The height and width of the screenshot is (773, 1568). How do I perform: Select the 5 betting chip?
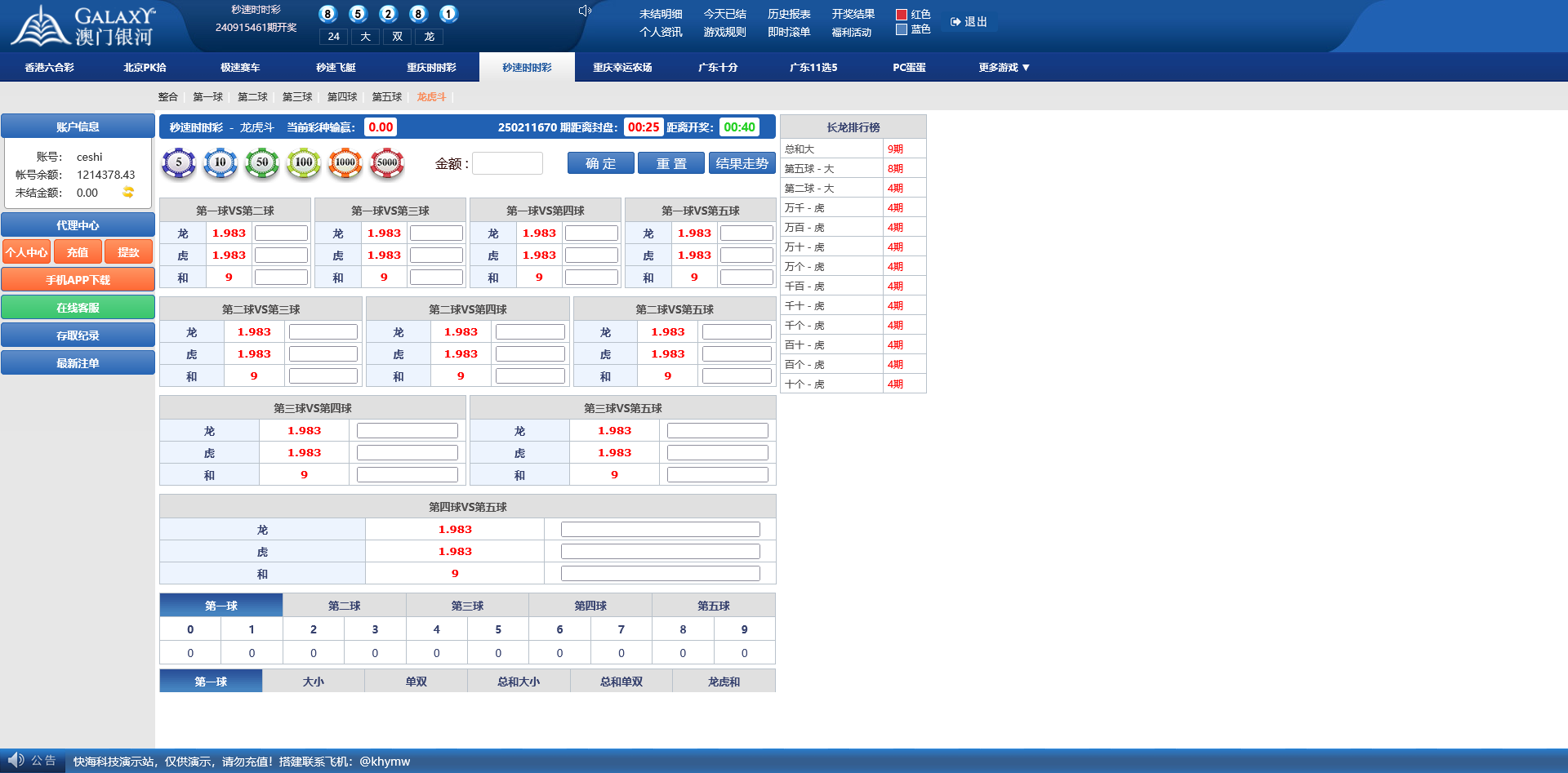pyautogui.click(x=179, y=163)
